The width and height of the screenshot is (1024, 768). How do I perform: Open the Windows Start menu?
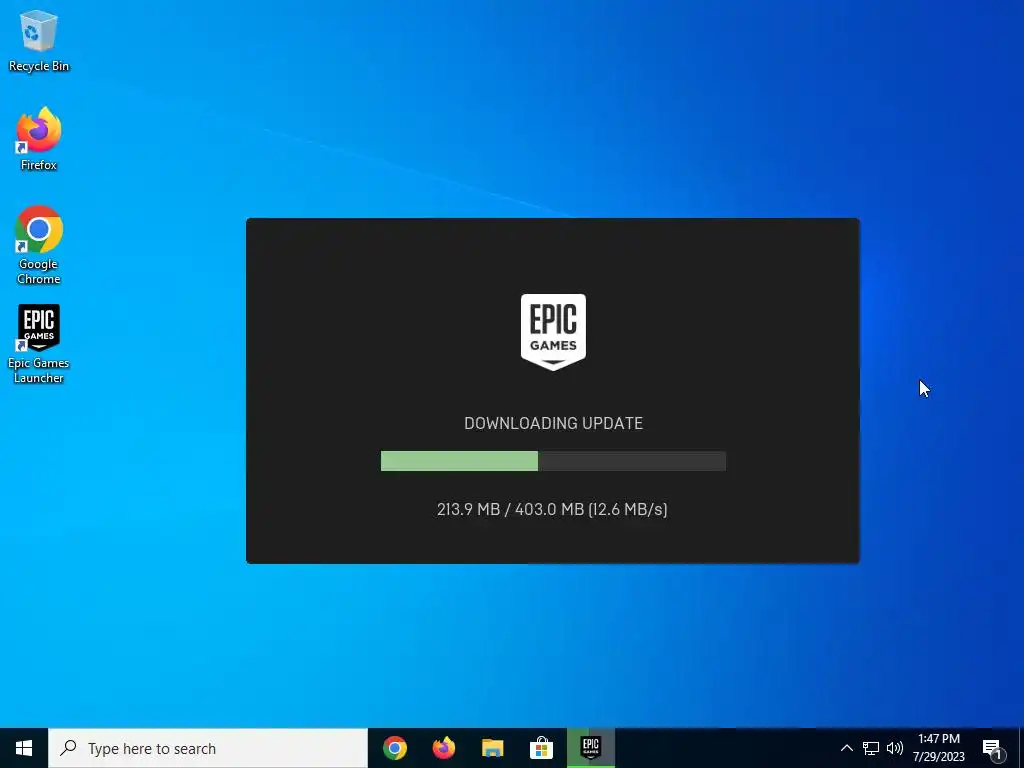tap(24, 748)
